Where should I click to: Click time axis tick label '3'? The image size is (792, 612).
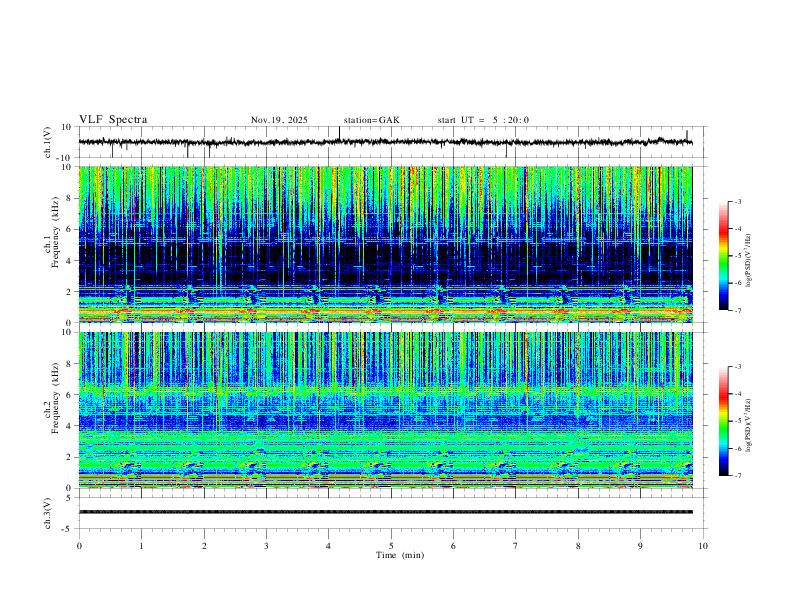pyautogui.click(x=266, y=546)
